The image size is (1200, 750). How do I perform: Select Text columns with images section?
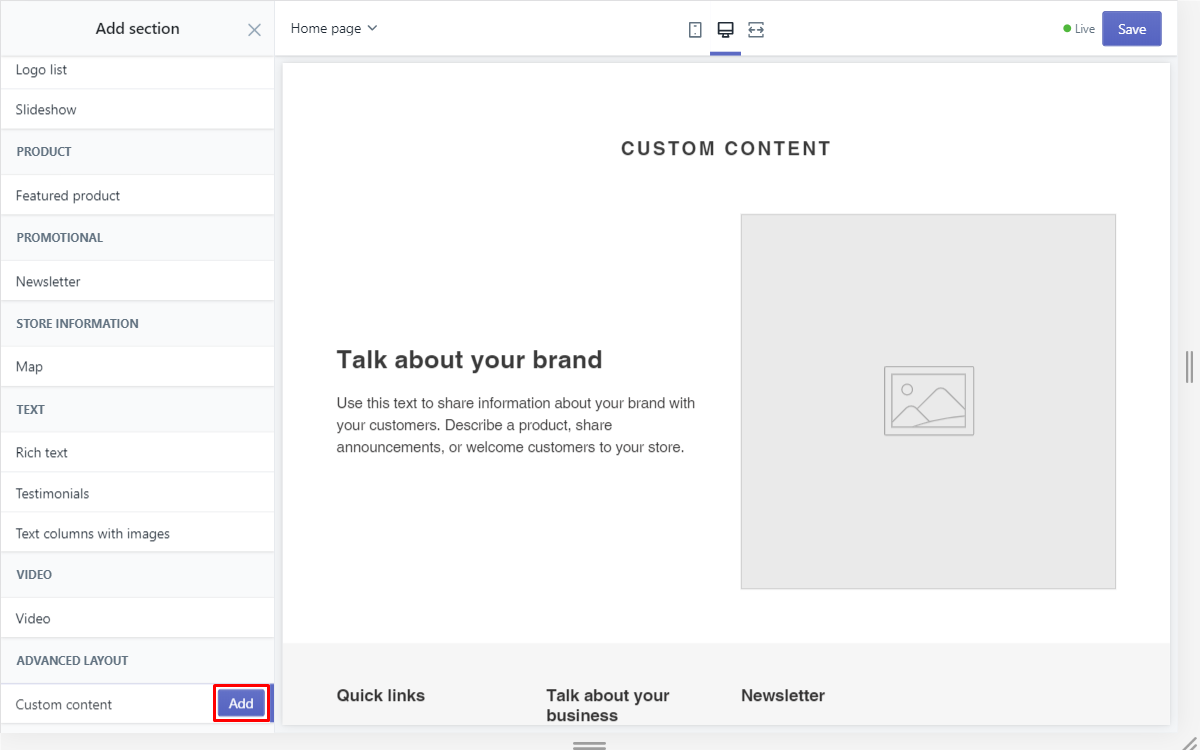137,534
